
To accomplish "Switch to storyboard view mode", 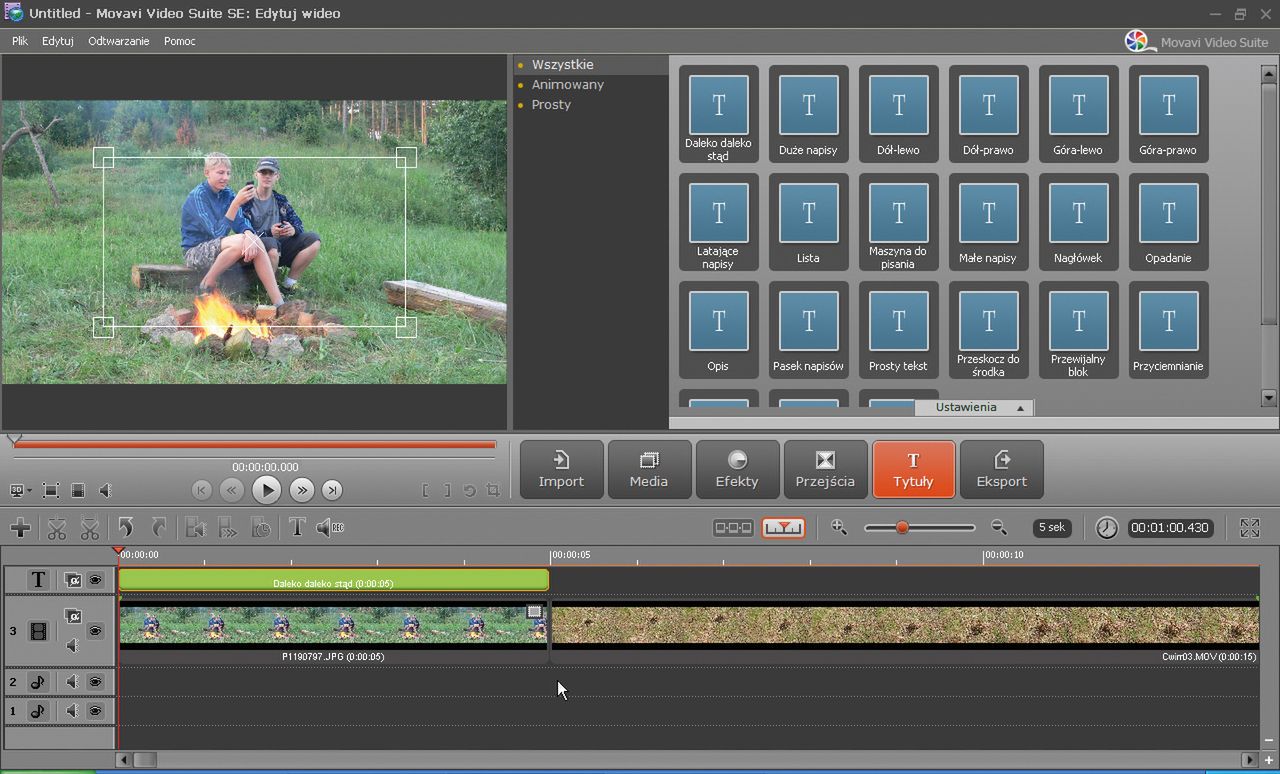I will [x=733, y=528].
